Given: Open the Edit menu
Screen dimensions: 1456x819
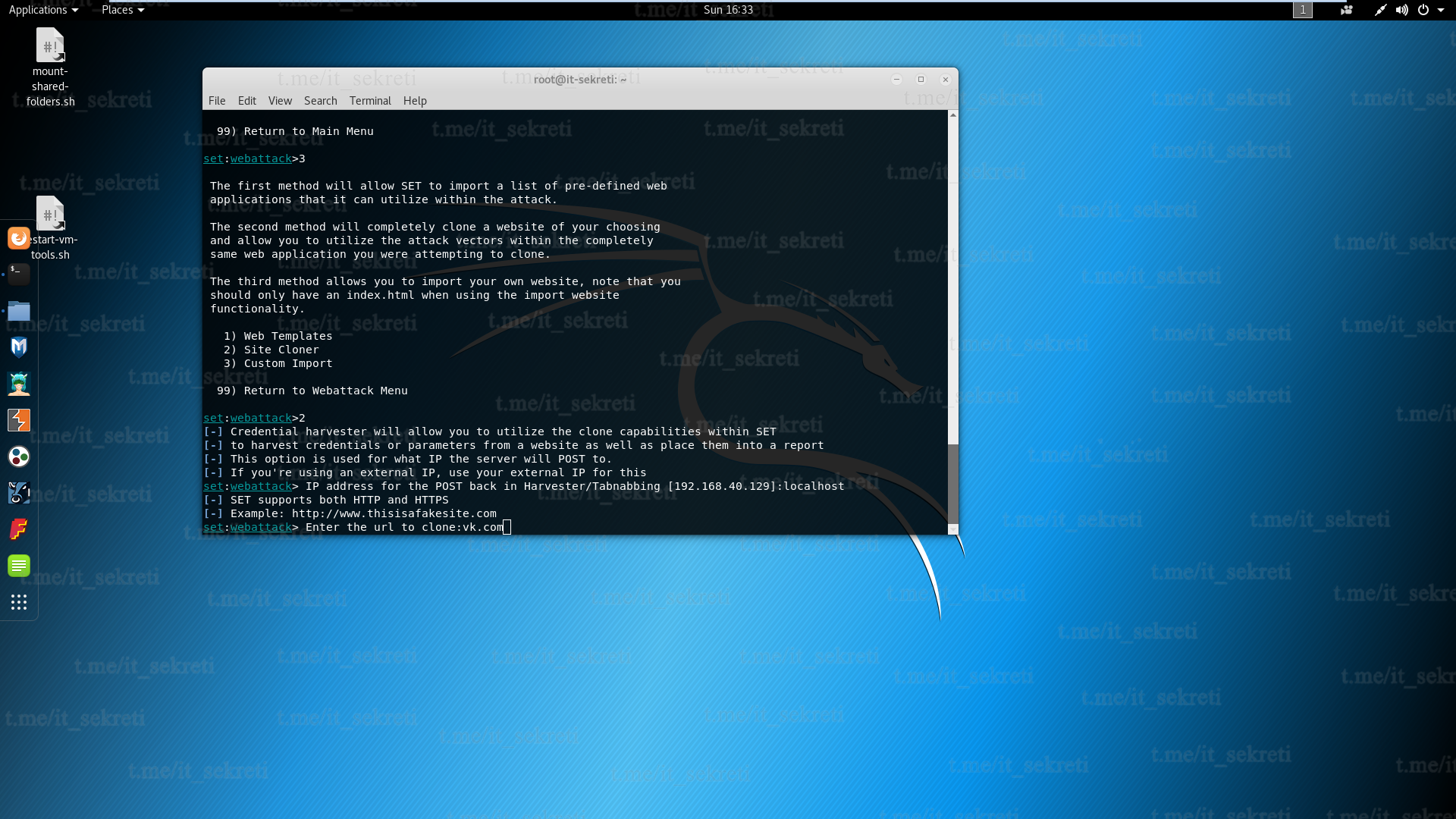Looking at the screenshot, I should (246, 101).
